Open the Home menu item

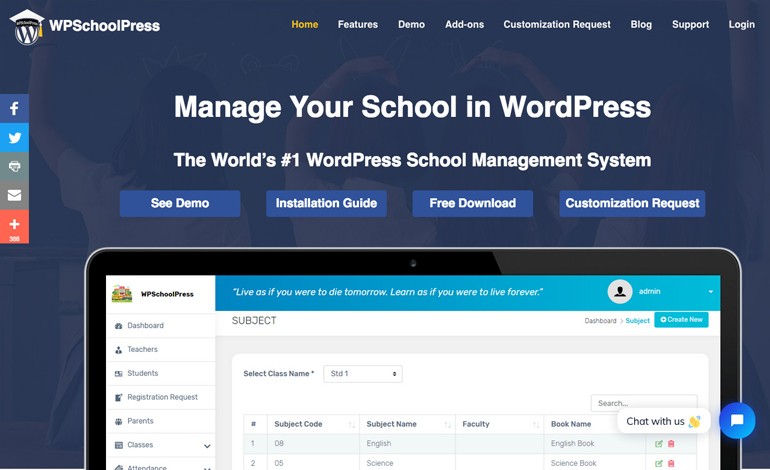[304, 25]
